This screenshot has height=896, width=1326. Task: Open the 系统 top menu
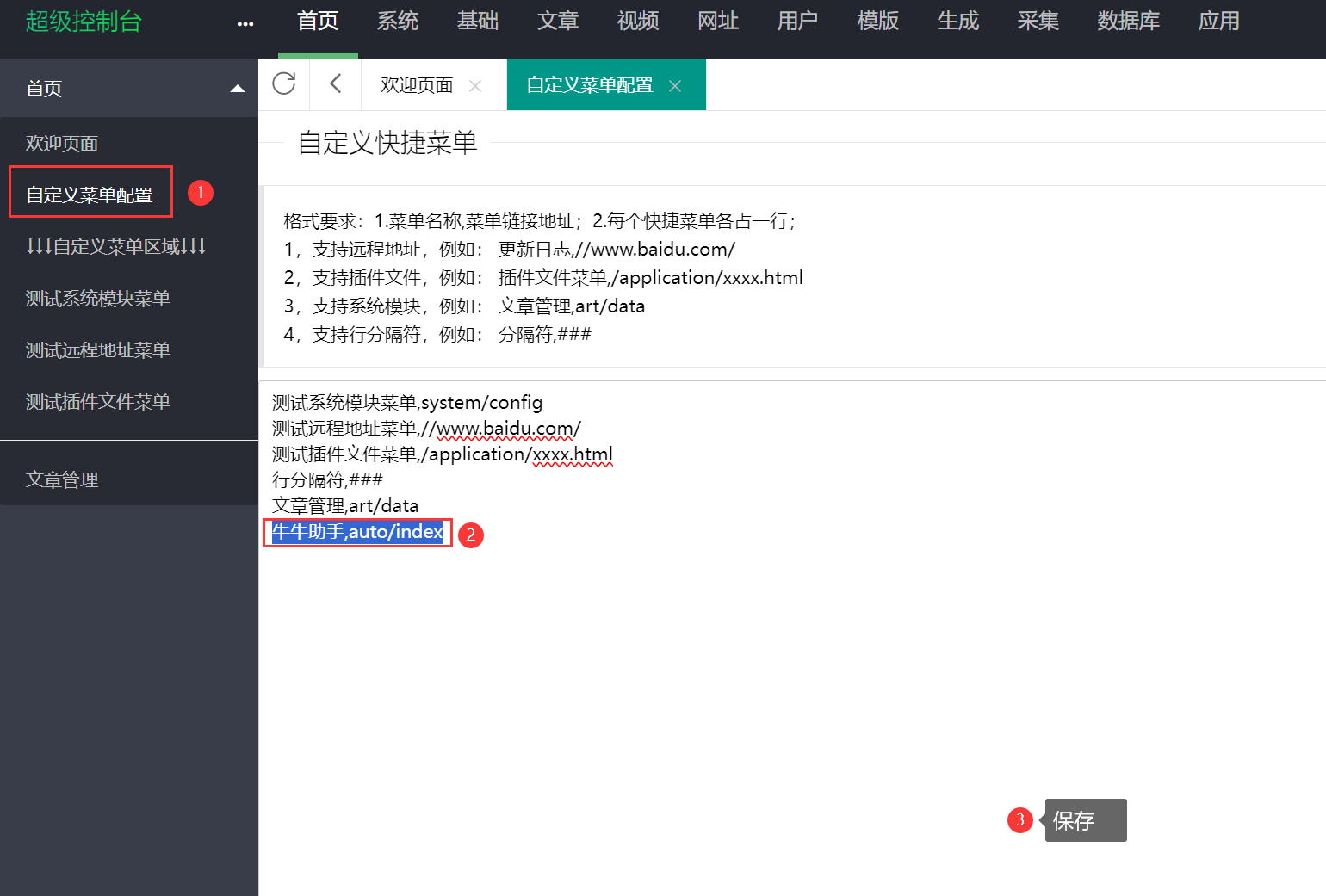coord(398,22)
